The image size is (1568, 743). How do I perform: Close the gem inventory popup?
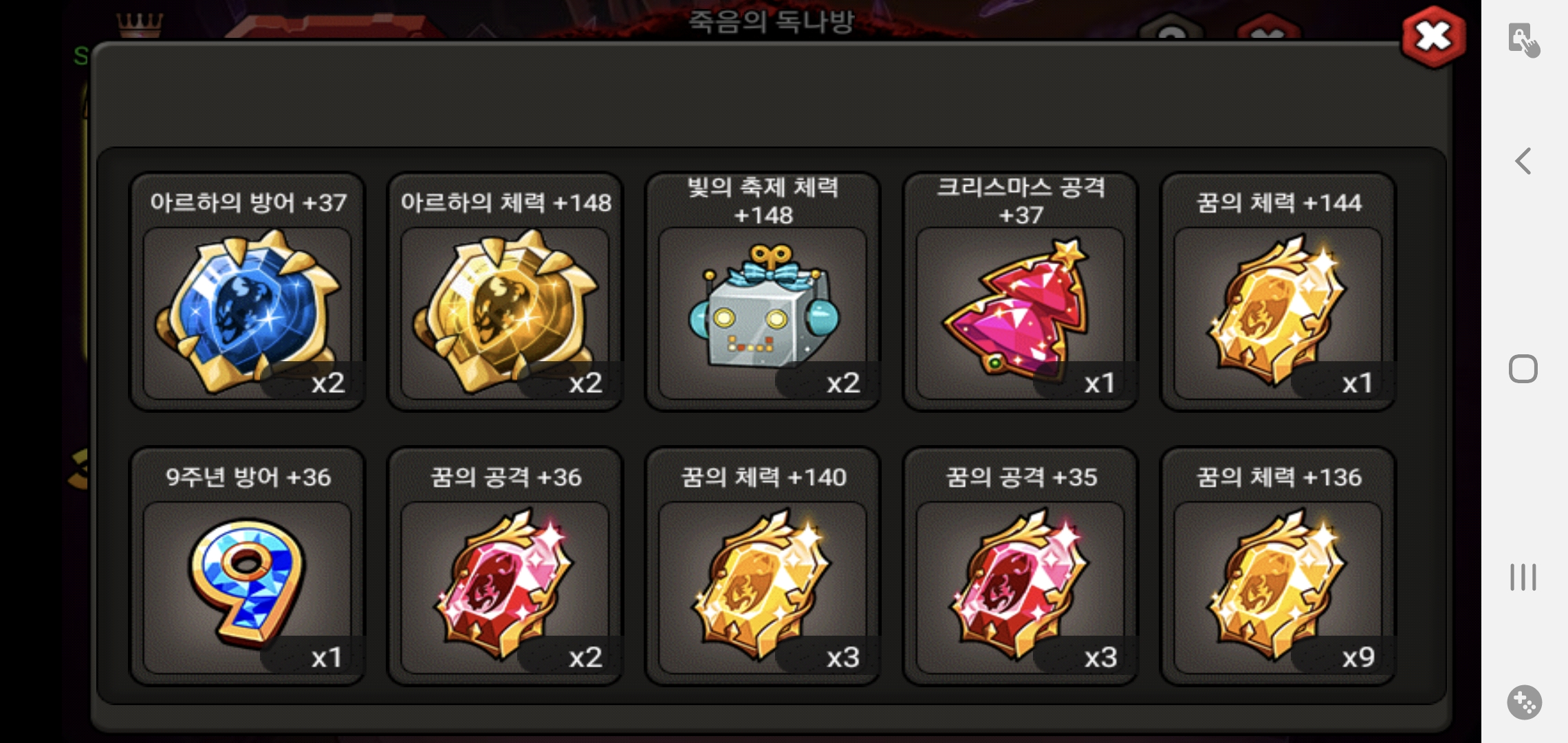click(1433, 37)
